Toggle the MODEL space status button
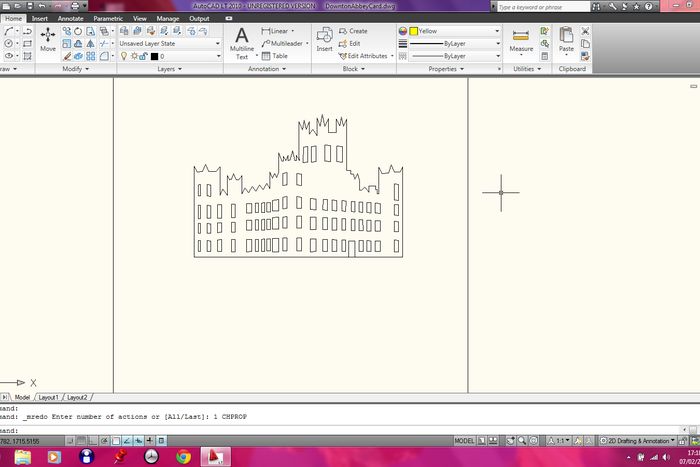The image size is (700, 467). pos(464,440)
